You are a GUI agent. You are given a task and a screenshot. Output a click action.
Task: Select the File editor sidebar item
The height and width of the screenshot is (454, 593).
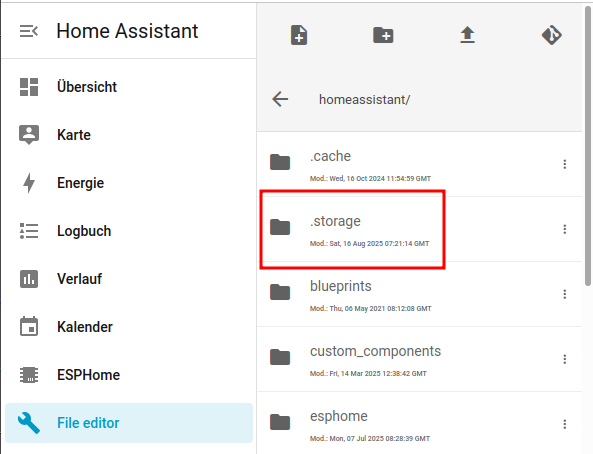[129, 423]
